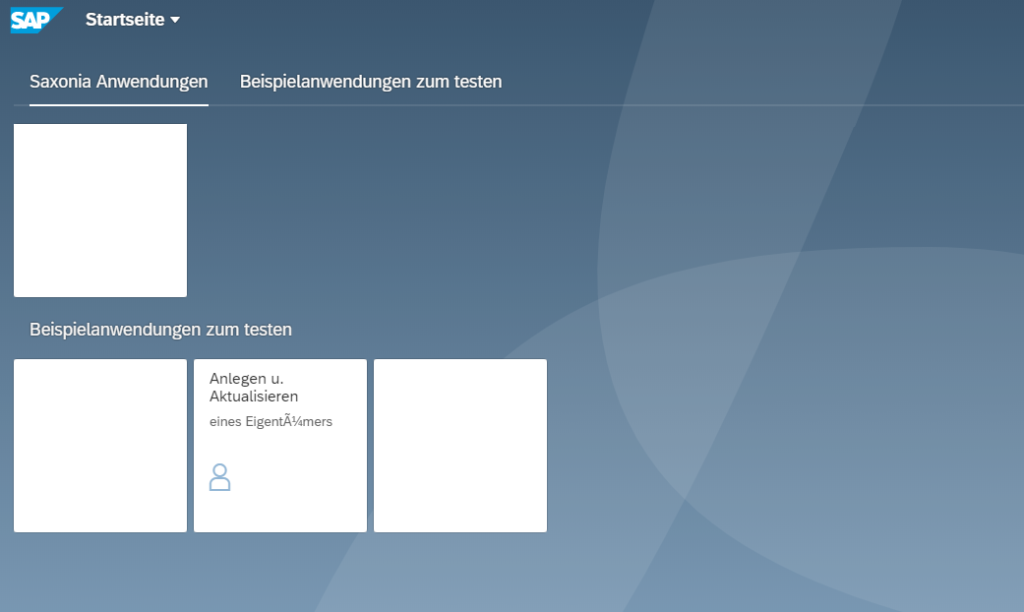Click the person icon on the Anlegen tile
Image resolution: width=1024 pixels, height=612 pixels.
[219, 477]
